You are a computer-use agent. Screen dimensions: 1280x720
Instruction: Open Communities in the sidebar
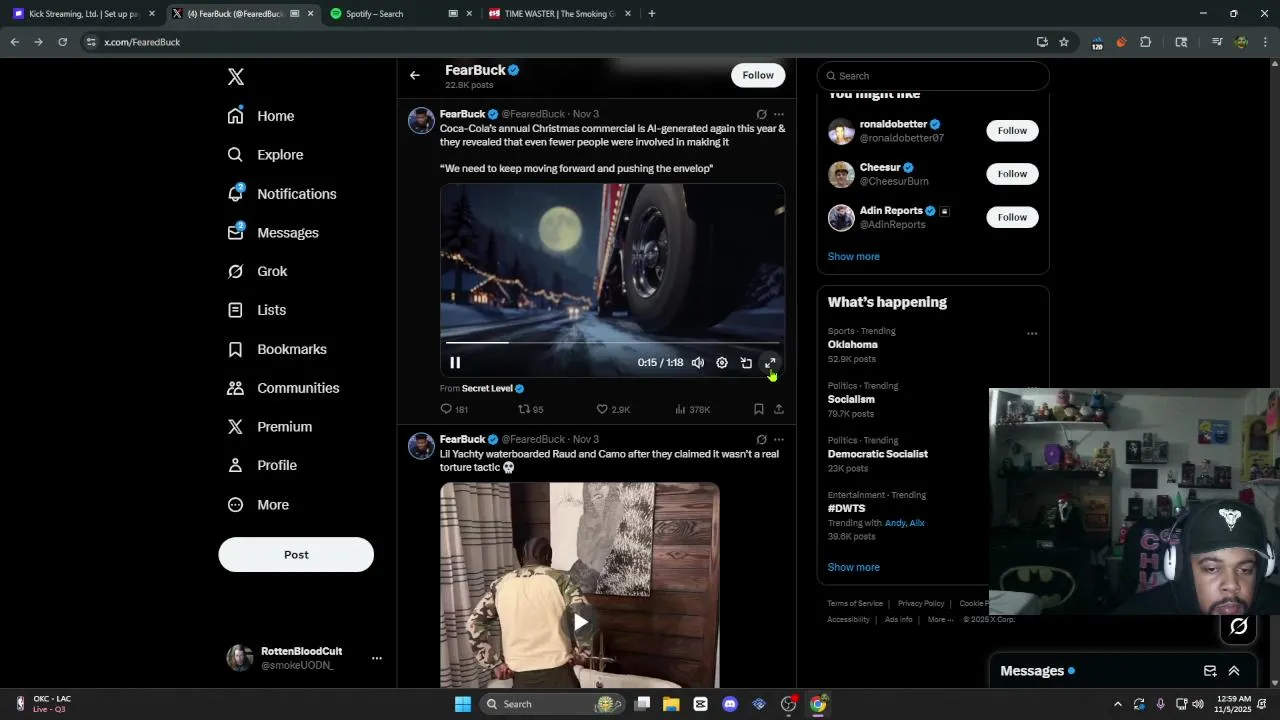coord(283,388)
